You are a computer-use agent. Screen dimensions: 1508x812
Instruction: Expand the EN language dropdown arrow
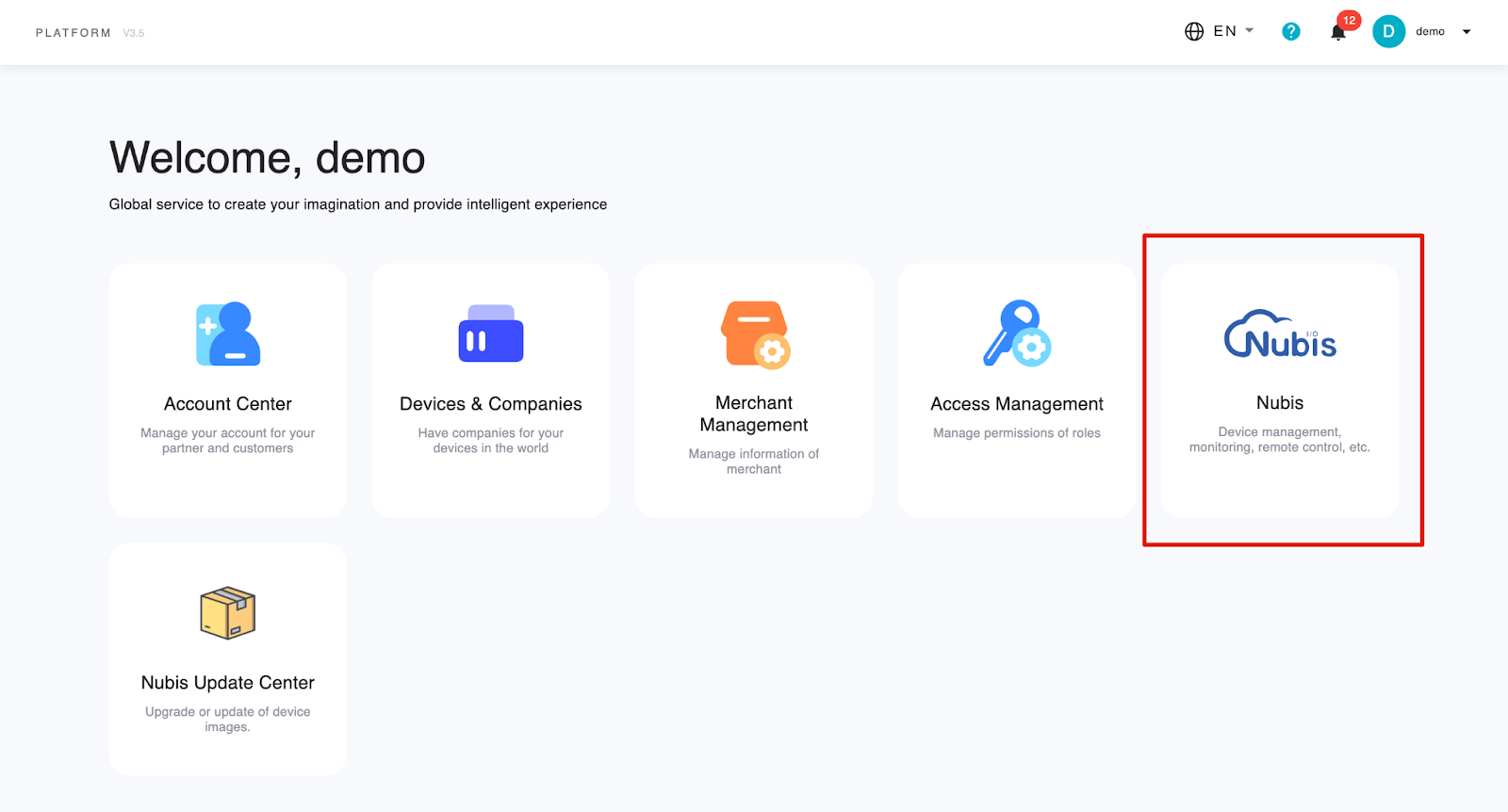(1250, 30)
